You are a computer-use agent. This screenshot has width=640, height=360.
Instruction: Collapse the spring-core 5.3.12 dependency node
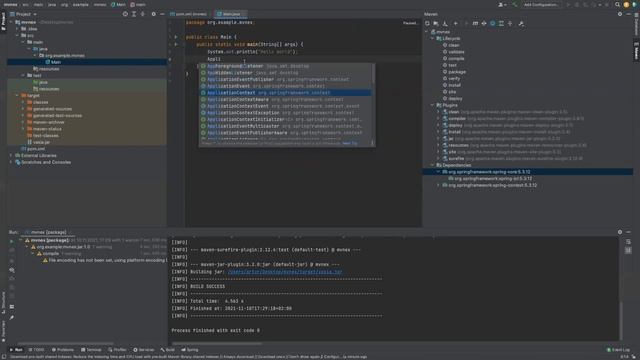pyautogui.click(x=438, y=172)
